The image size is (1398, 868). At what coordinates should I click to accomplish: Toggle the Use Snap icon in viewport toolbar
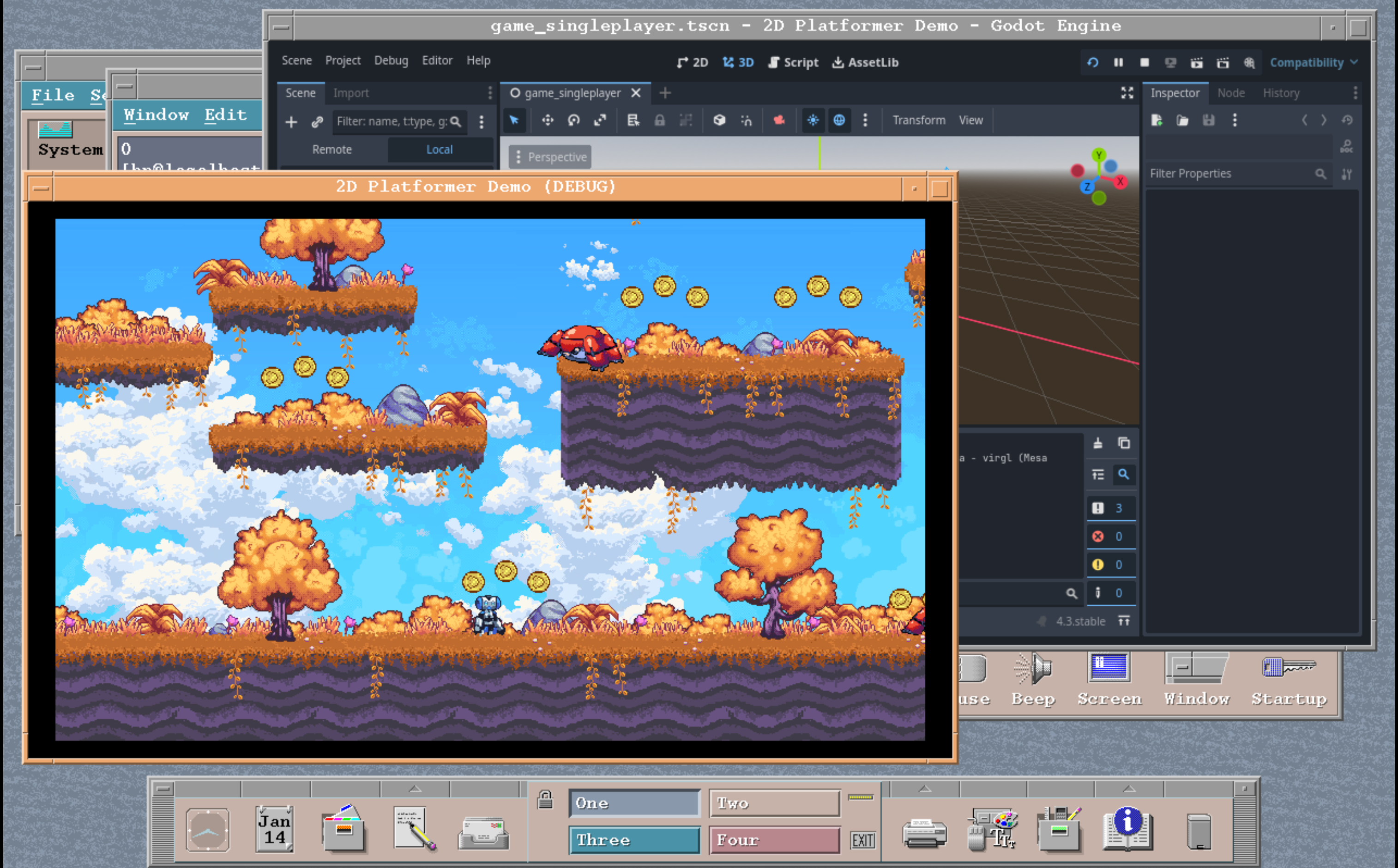click(x=746, y=120)
